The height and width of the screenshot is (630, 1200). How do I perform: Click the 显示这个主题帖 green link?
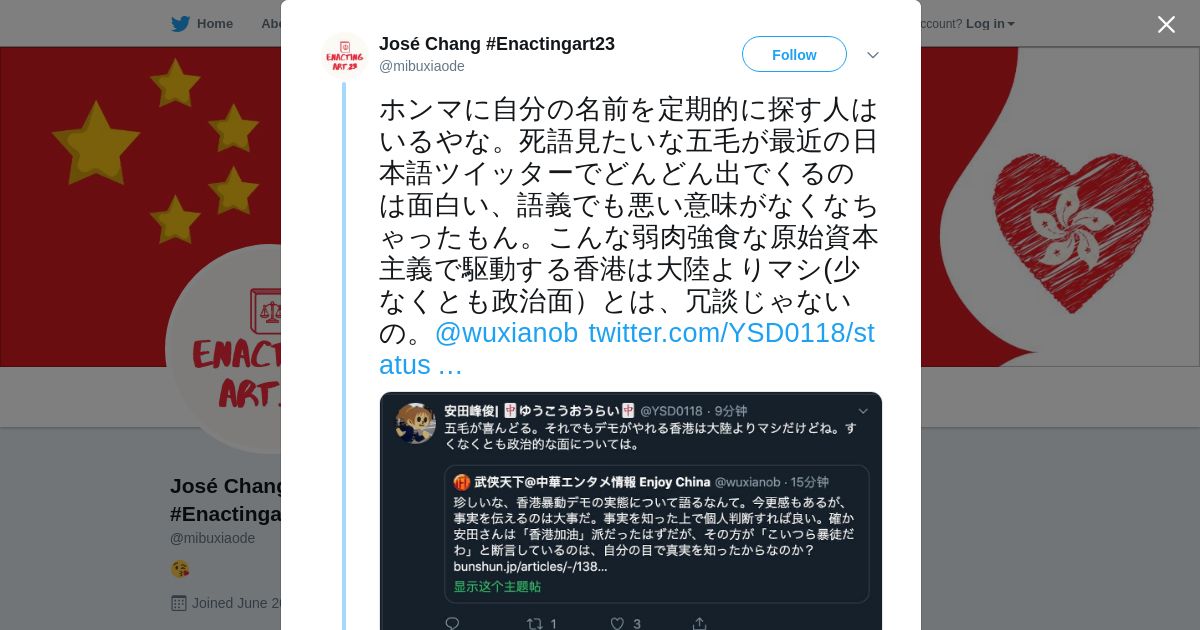497,587
